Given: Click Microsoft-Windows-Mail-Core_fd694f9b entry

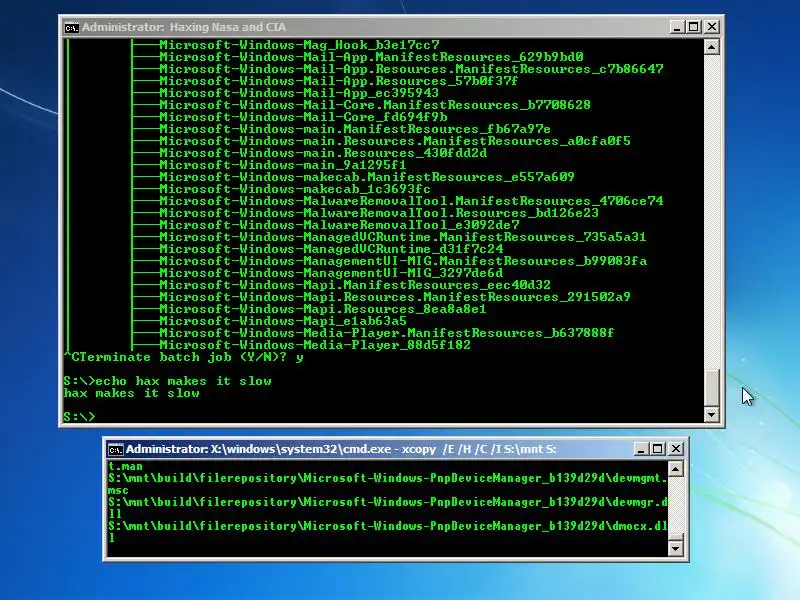Looking at the screenshot, I should (304, 117).
